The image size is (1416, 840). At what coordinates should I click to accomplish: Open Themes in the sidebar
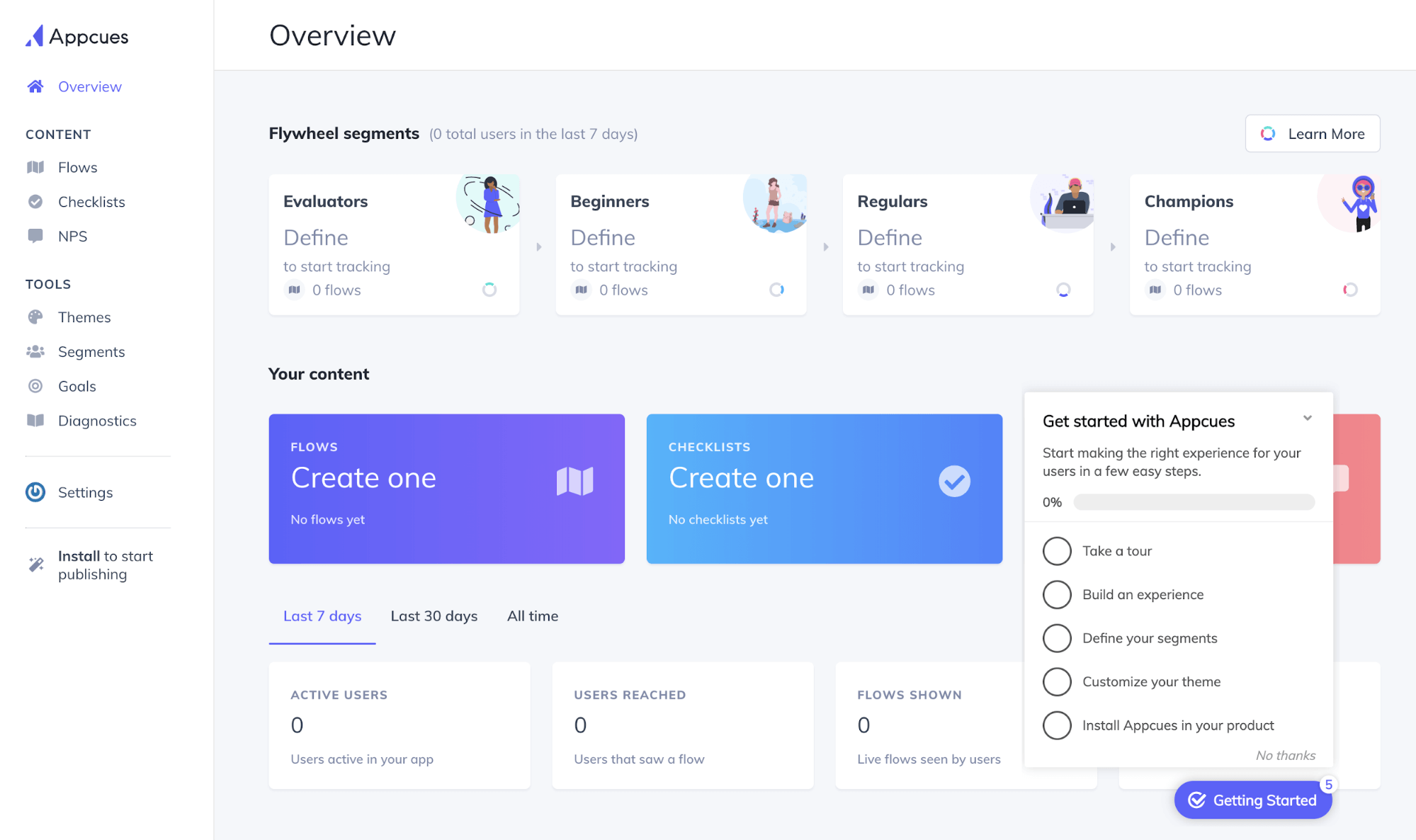(84, 317)
